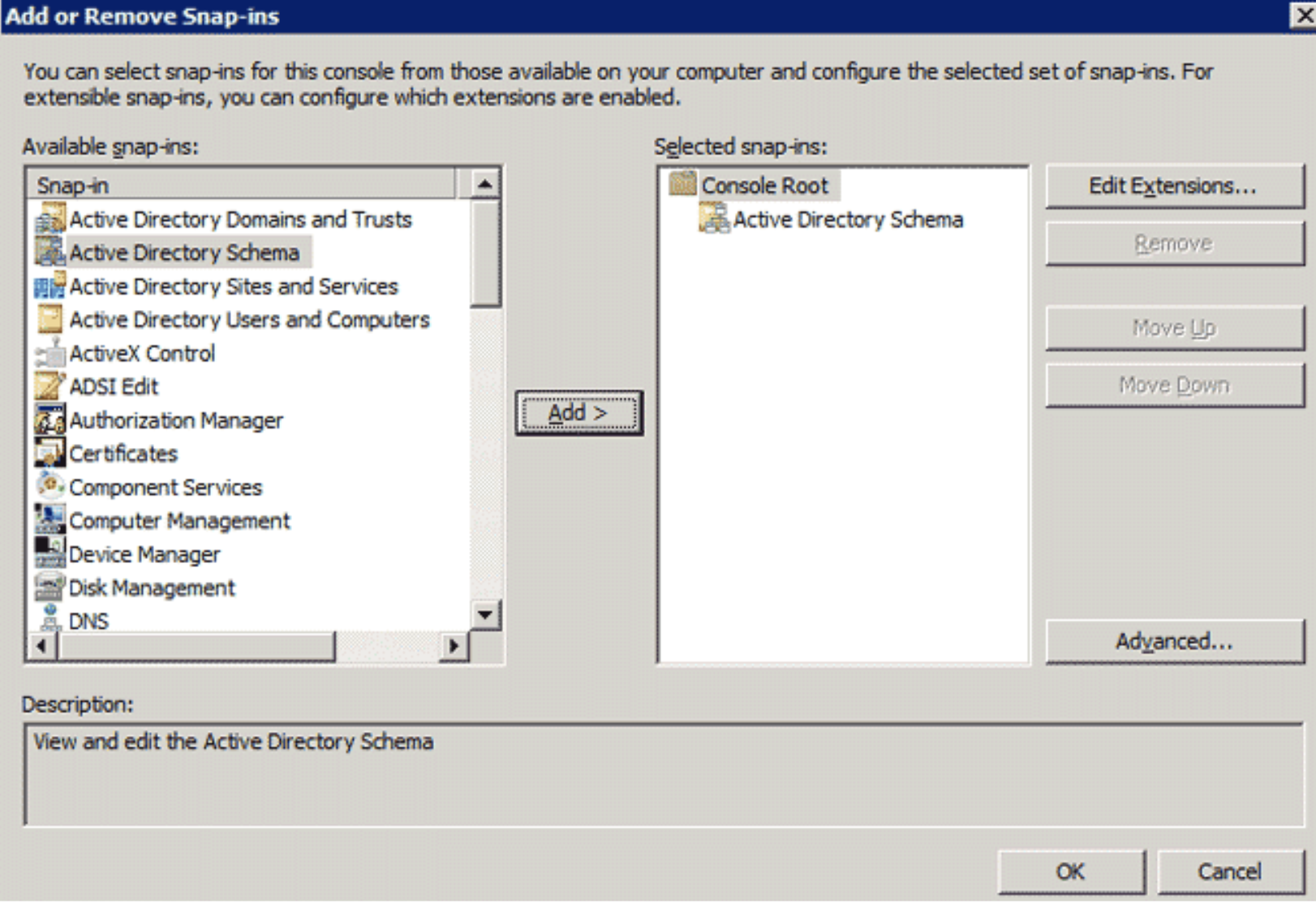Click the Console Root folder icon
The height and width of the screenshot is (908, 1316).
tap(682, 184)
